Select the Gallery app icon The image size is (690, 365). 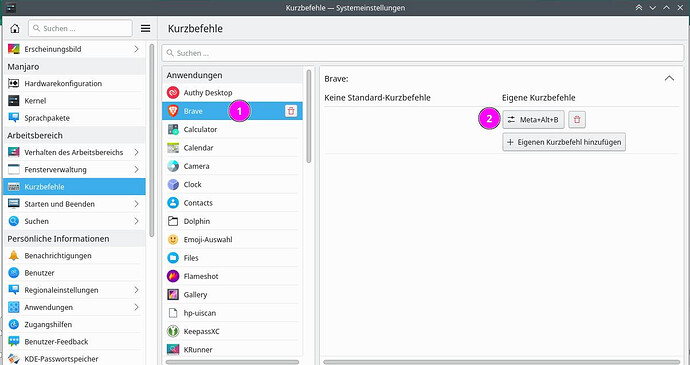tap(173, 295)
